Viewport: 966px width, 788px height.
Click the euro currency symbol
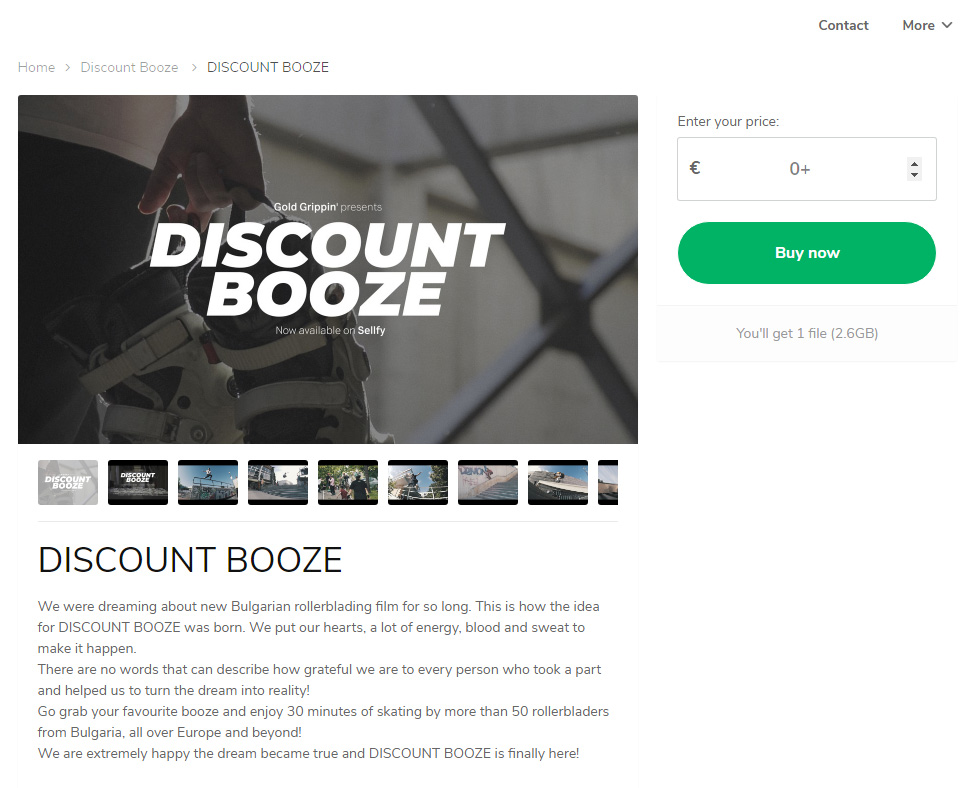[x=695, y=168]
